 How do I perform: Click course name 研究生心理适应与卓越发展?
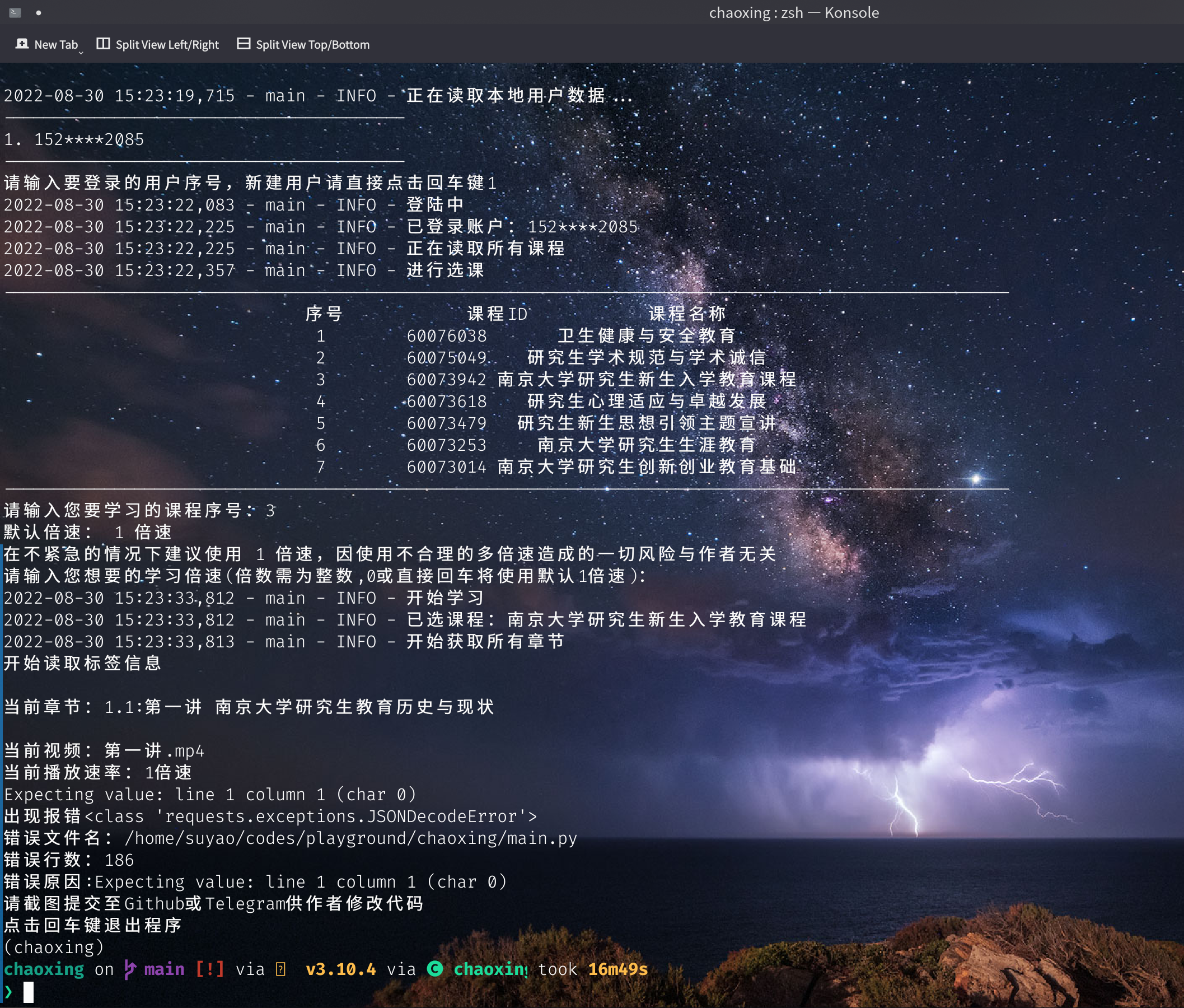coord(647,402)
